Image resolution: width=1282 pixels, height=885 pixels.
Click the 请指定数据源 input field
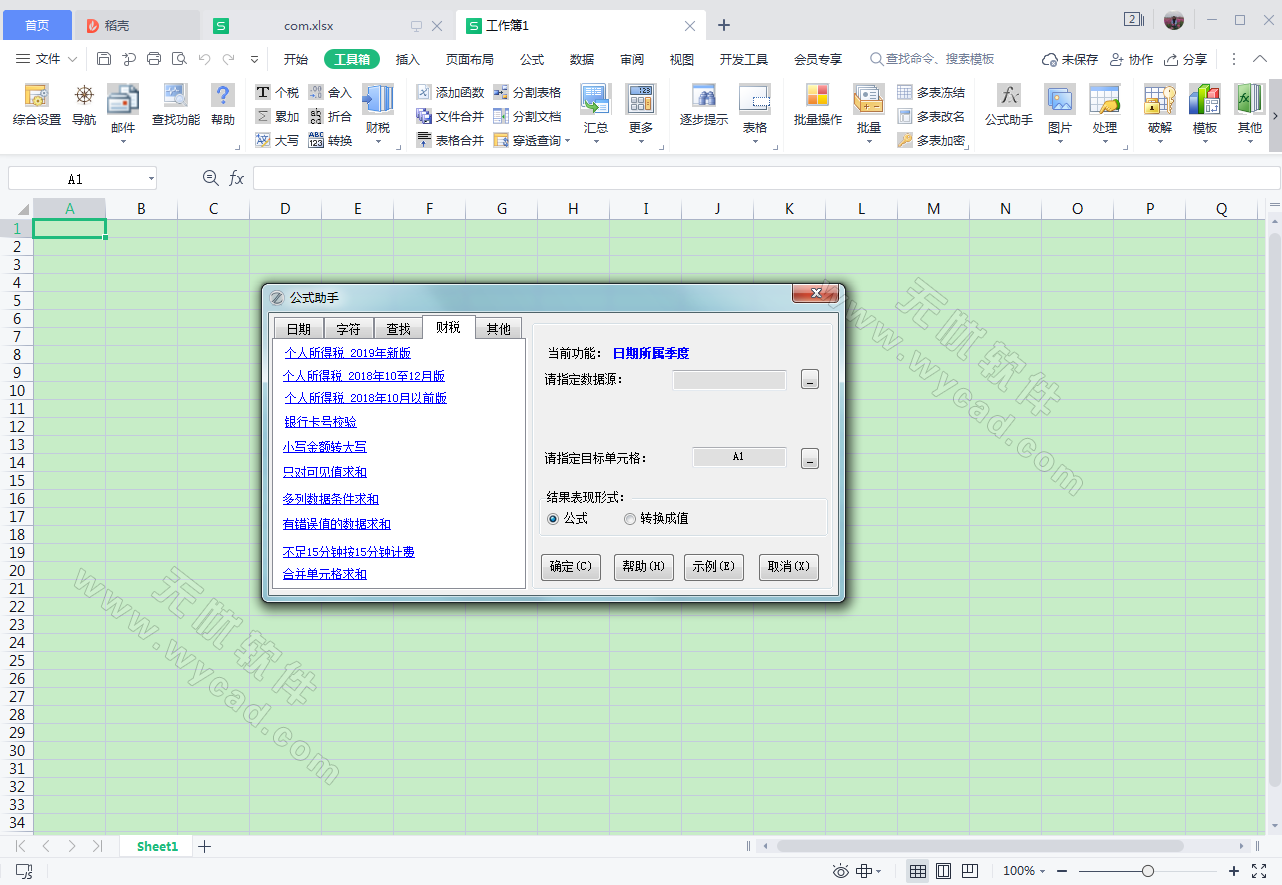point(729,379)
